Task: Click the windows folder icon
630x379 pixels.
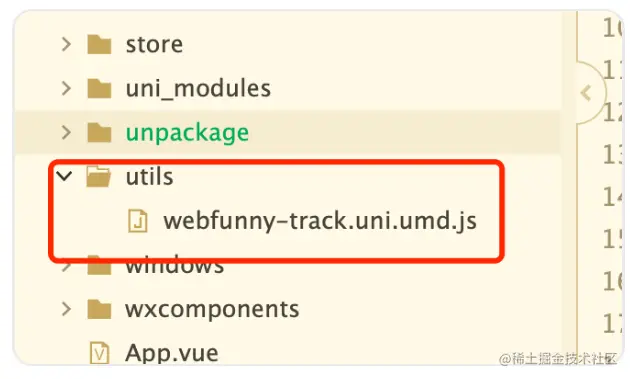Action: tap(99, 265)
